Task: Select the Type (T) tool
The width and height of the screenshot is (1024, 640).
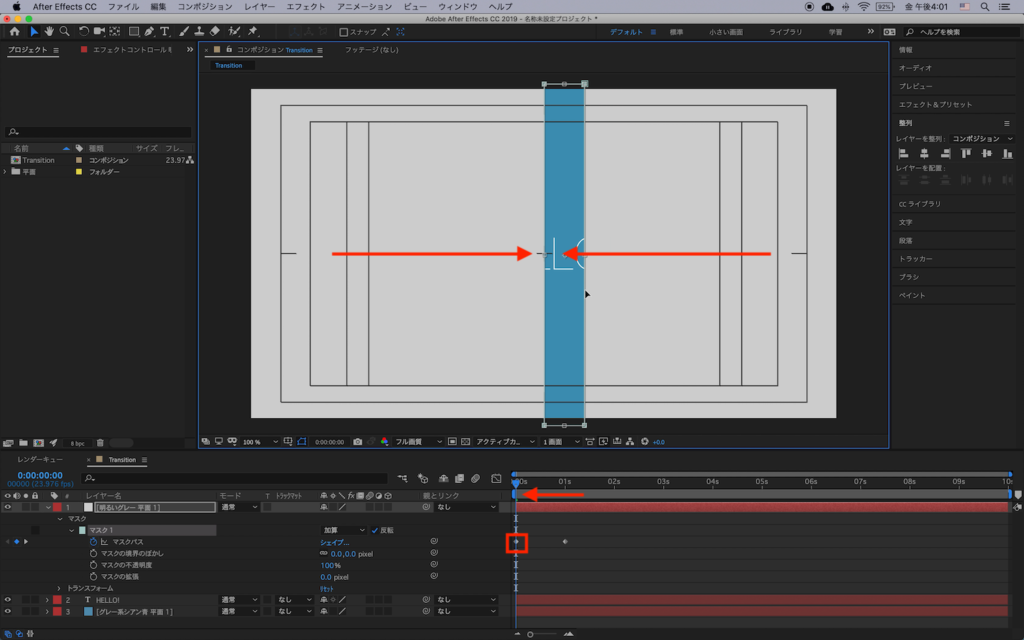Action: click(x=164, y=31)
